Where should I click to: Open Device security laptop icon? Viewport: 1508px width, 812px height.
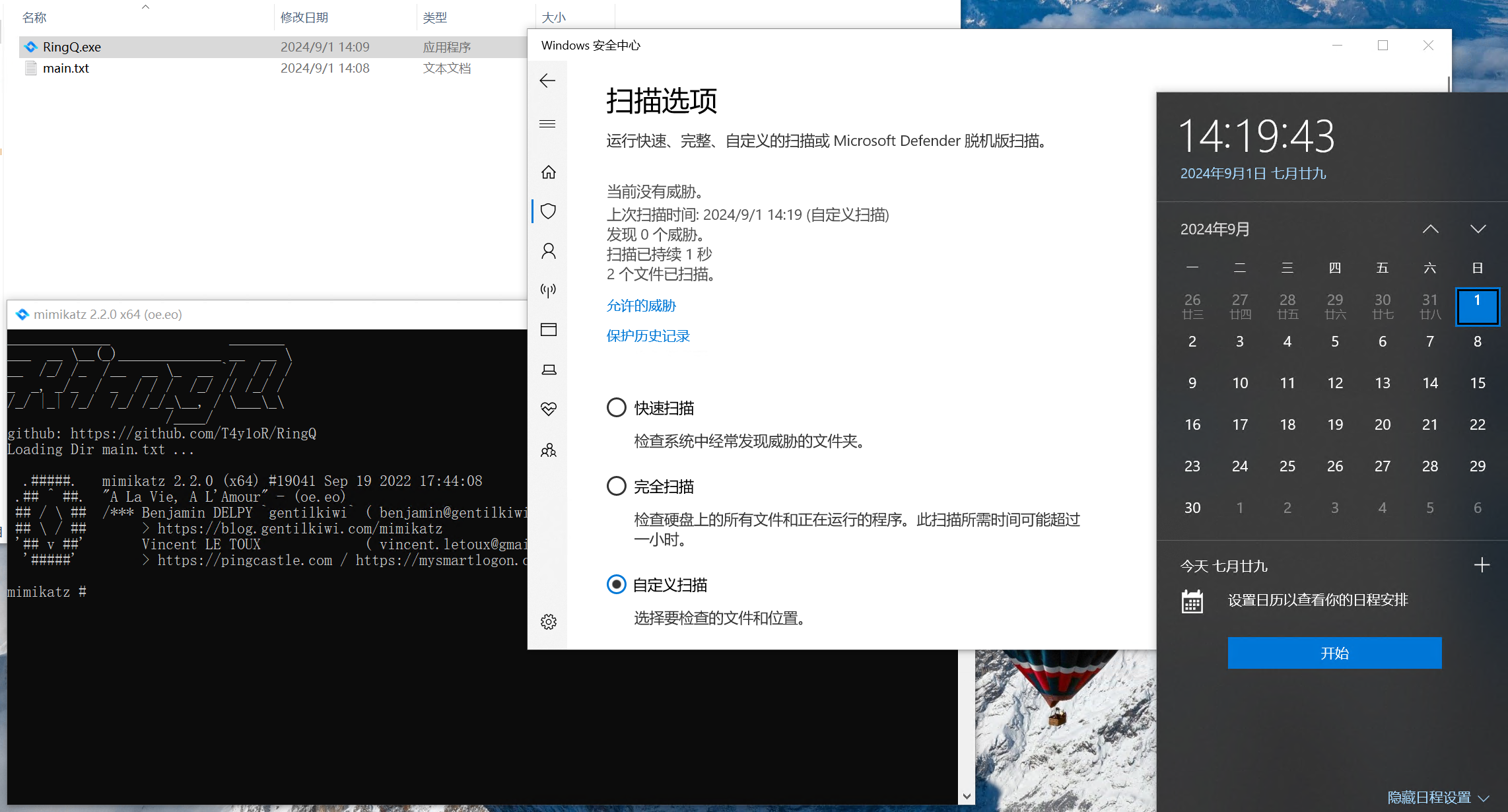click(x=548, y=370)
